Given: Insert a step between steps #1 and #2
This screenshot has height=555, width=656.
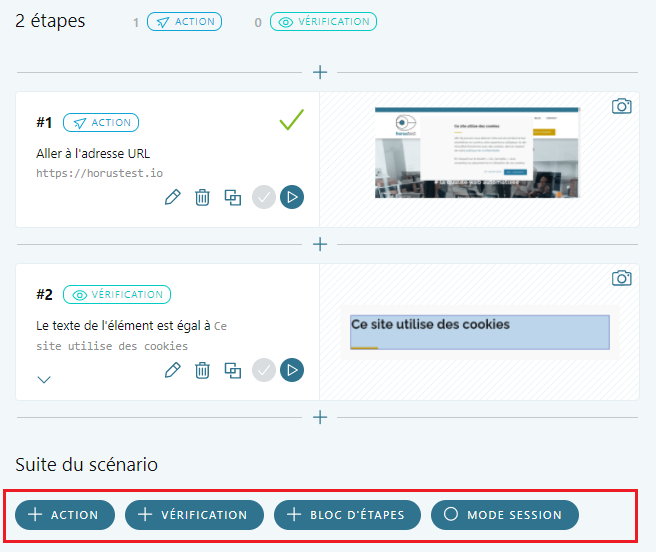Looking at the screenshot, I should [x=320, y=244].
